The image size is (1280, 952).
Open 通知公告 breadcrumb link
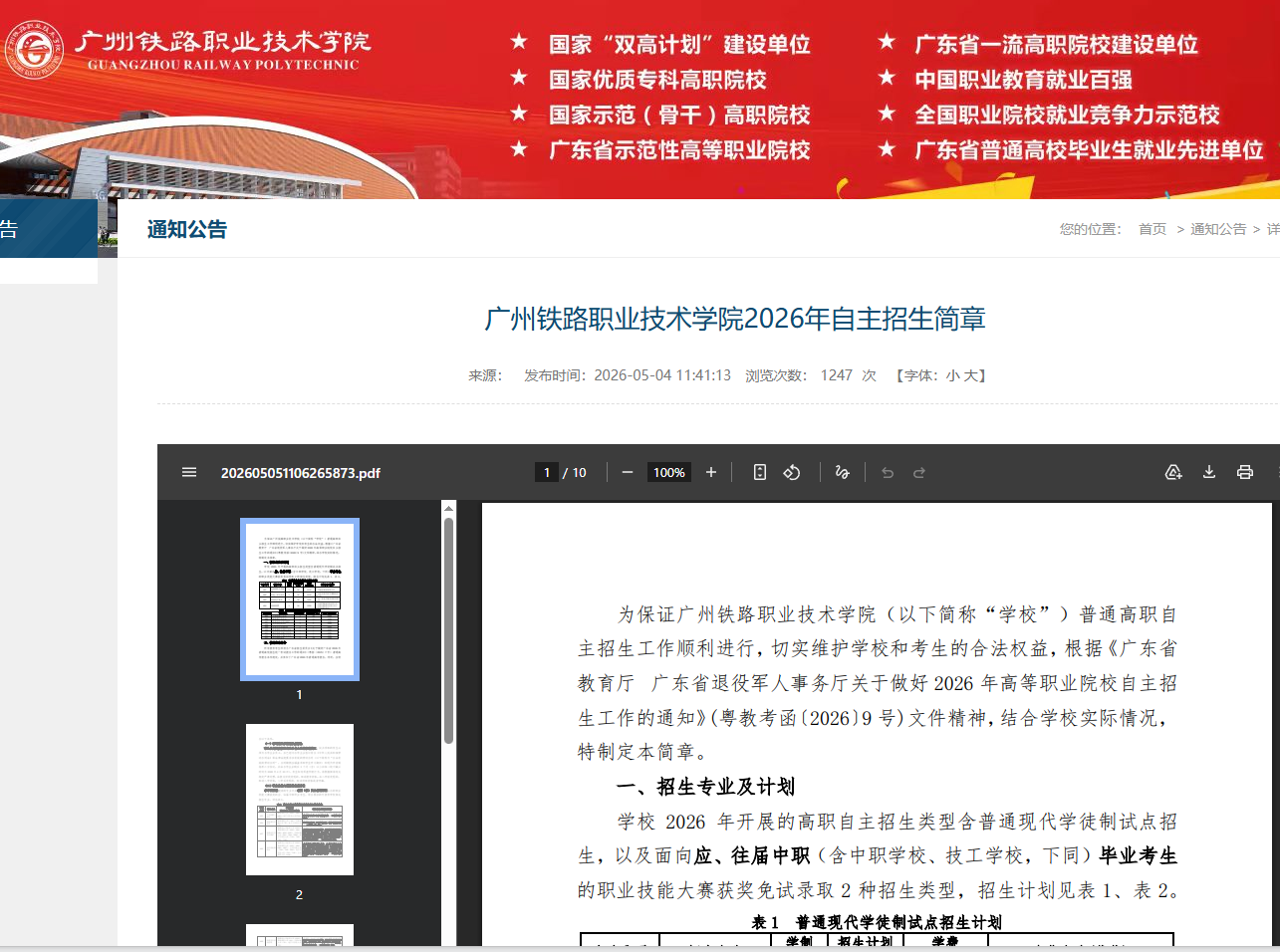tap(1218, 229)
